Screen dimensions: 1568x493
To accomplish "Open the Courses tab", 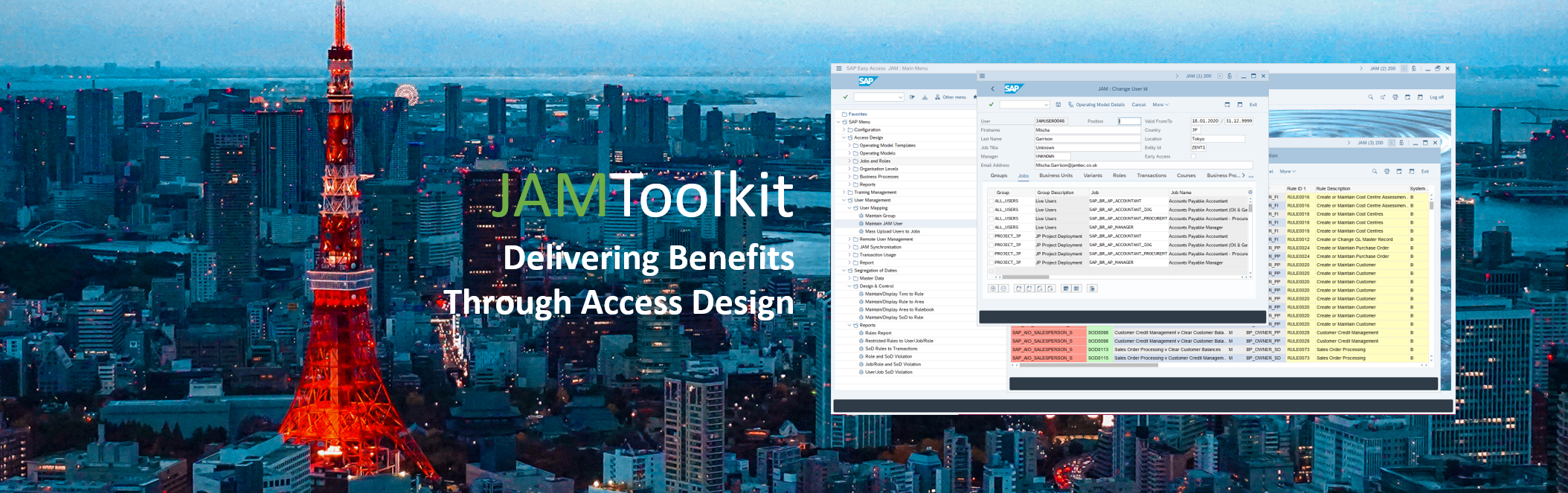I will (1186, 175).
